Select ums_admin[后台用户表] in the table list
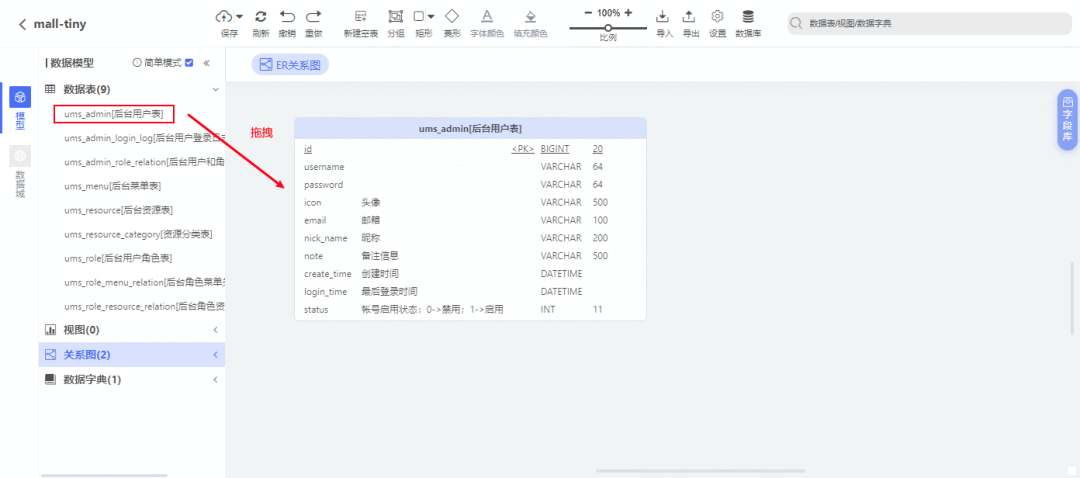1080x478 pixels. (114, 114)
